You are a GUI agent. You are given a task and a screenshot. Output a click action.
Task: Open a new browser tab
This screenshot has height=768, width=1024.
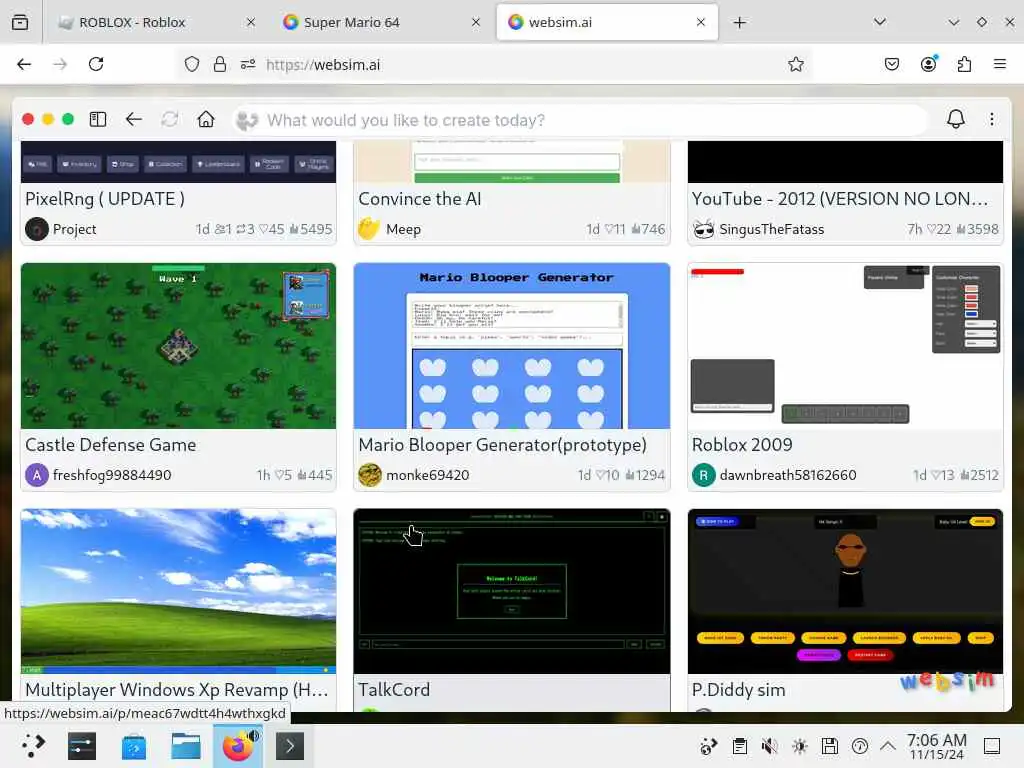[x=739, y=22]
